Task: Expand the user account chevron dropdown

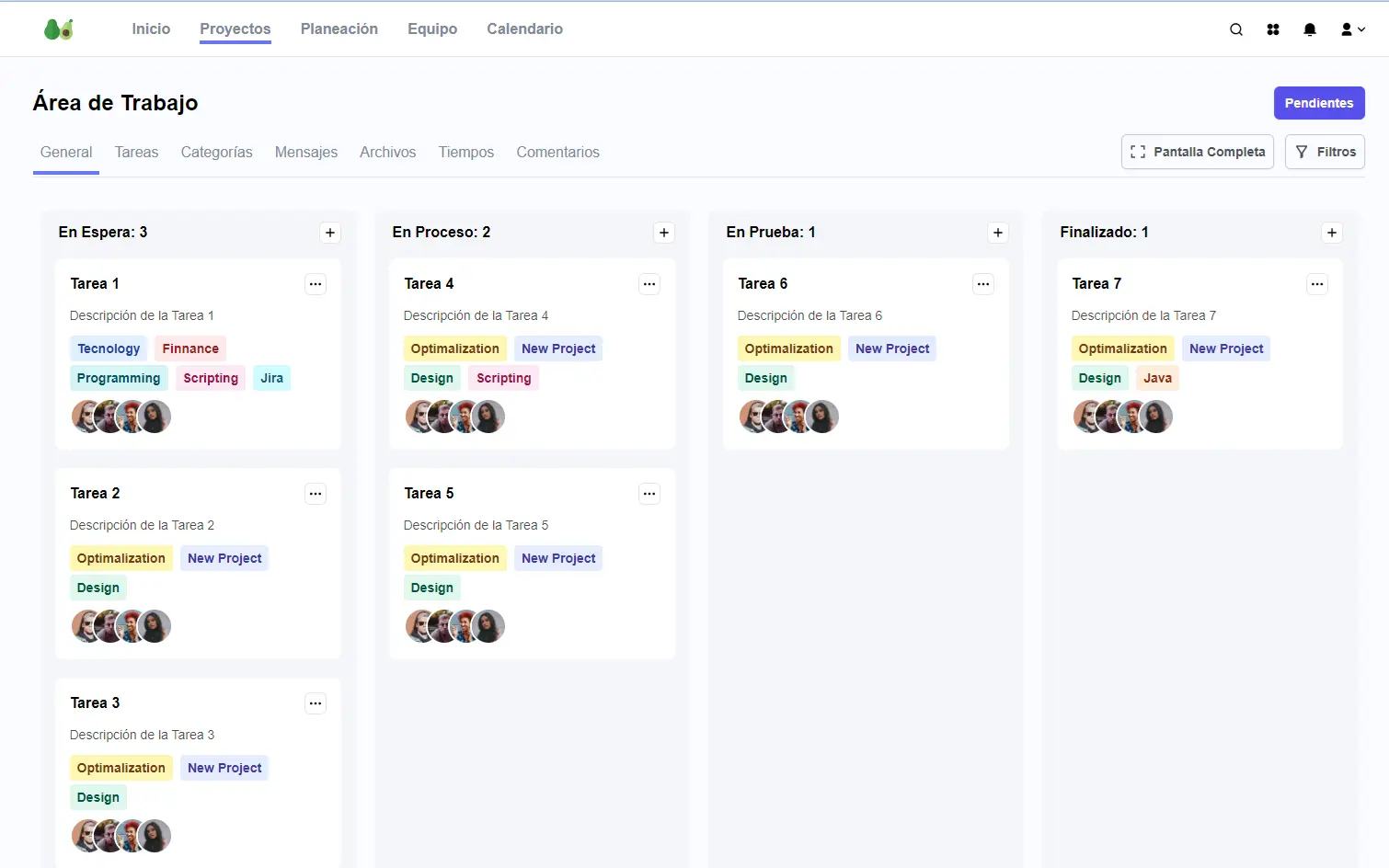Action: coord(1360,29)
